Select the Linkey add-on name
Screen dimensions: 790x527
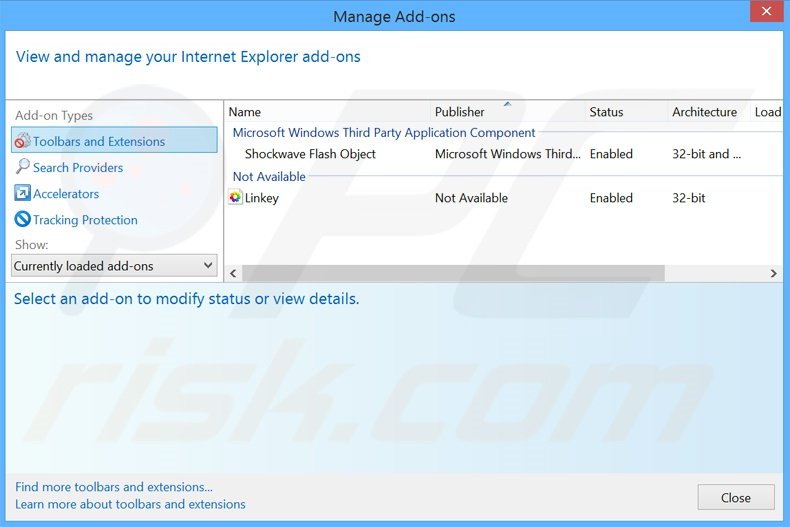pyautogui.click(x=261, y=198)
